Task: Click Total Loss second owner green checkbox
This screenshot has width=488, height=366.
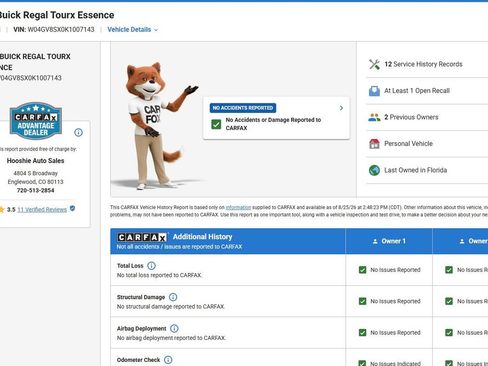Action: tap(449, 270)
